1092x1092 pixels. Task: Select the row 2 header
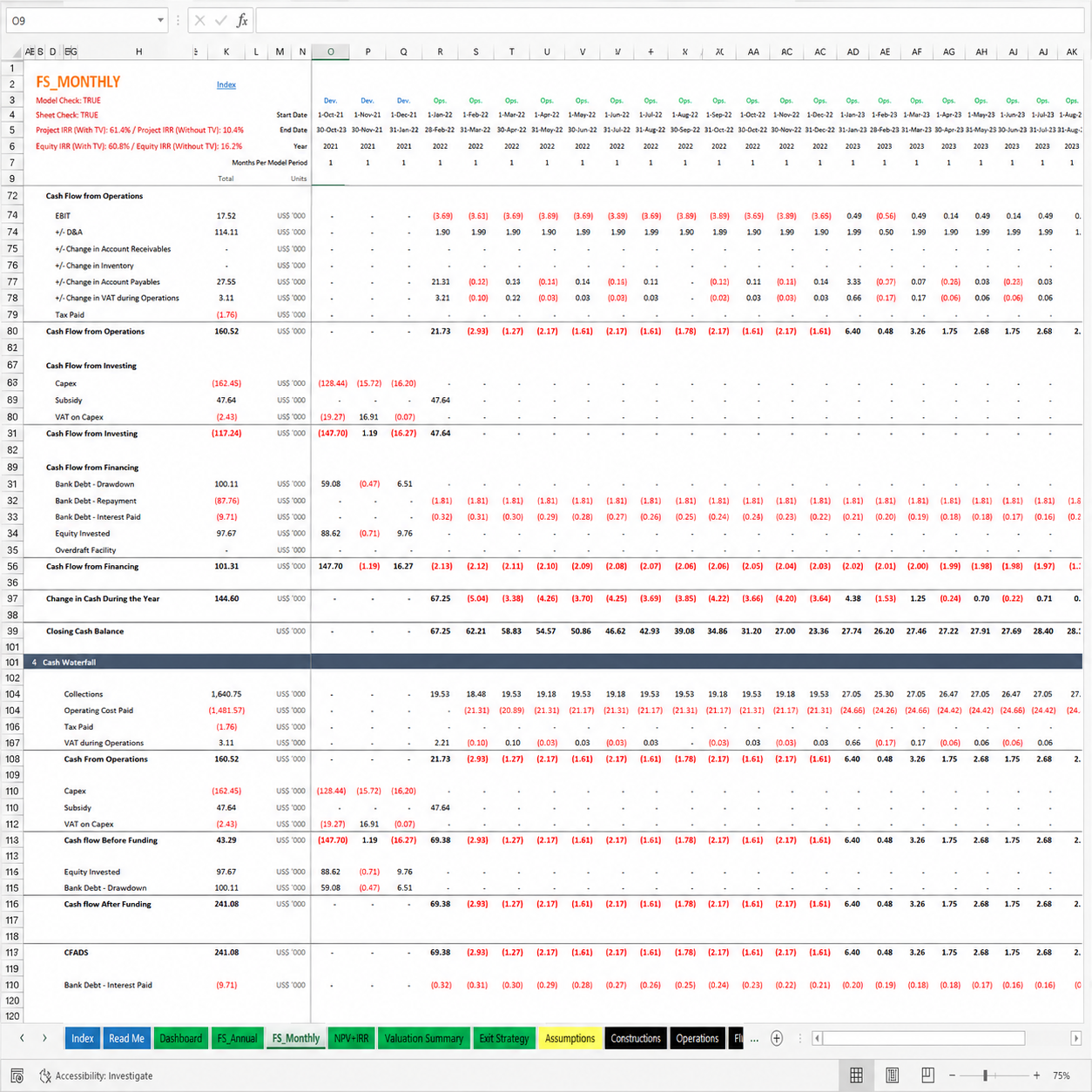click(x=12, y=84)
